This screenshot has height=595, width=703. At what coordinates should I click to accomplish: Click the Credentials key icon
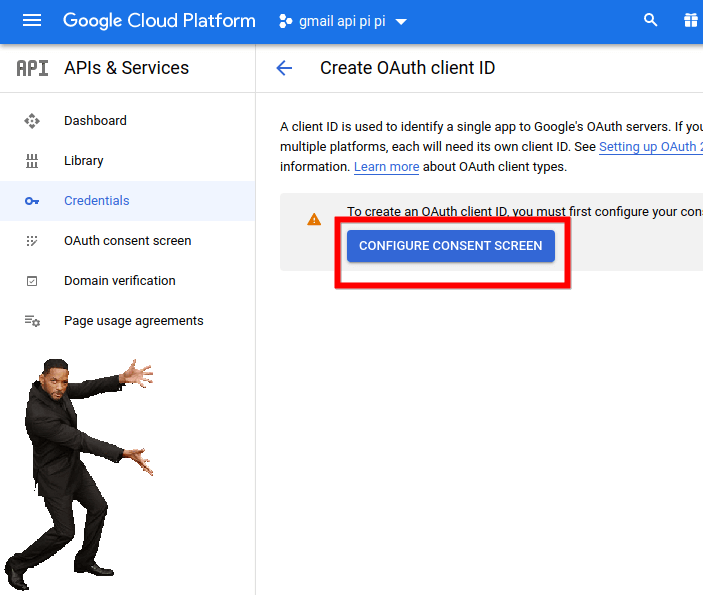pyautogui.click(x=32, y=201)
